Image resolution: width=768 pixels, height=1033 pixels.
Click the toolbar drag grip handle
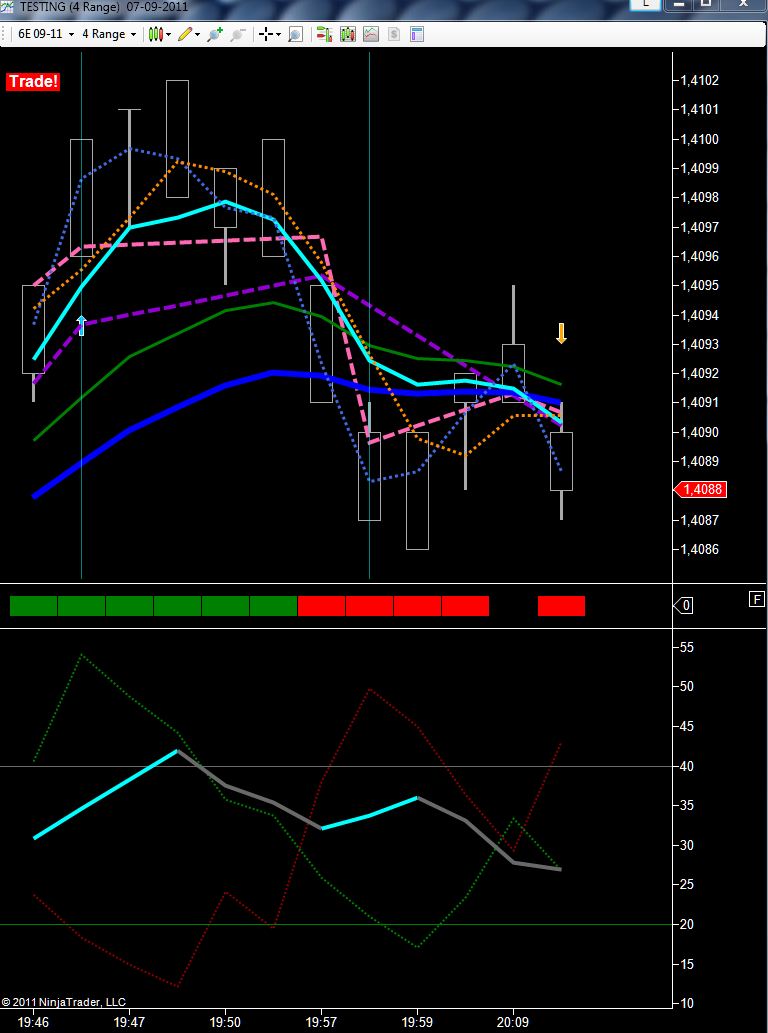(x=5, y=34)
